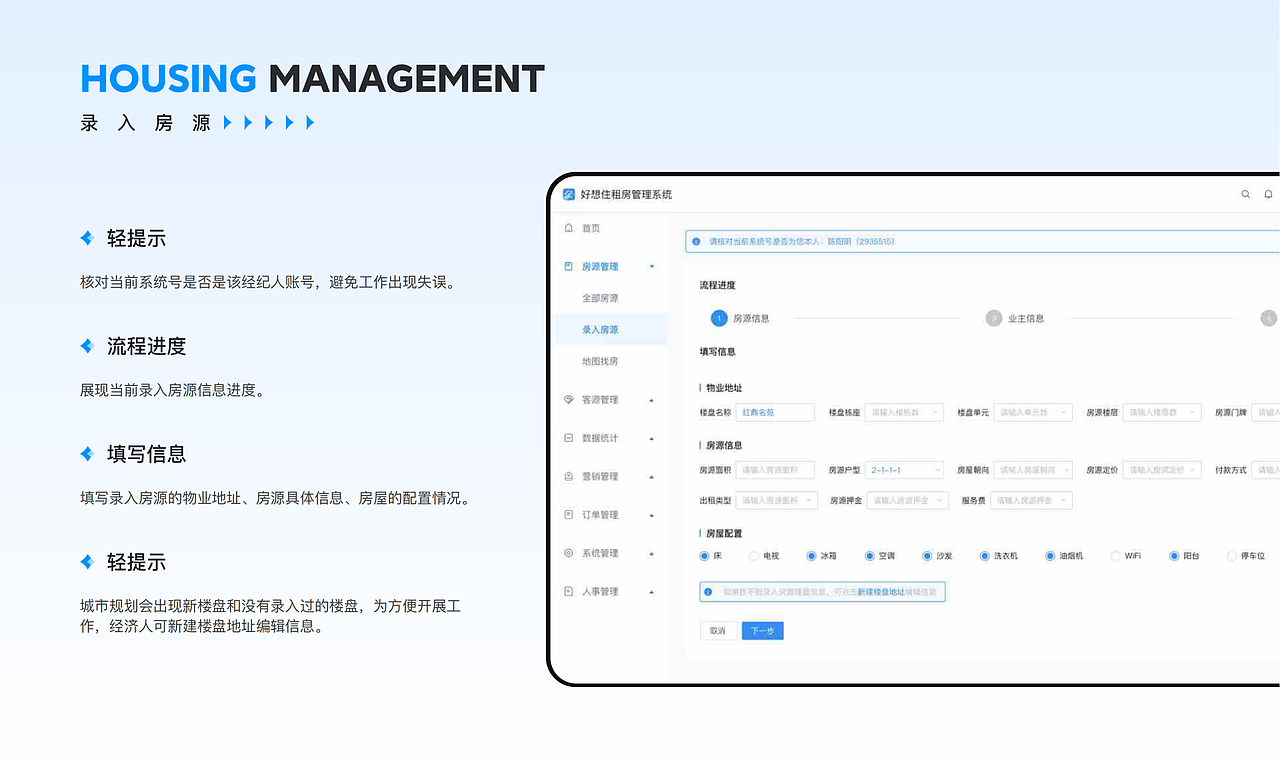Click the 付款方式 input field

[1266, 470]
